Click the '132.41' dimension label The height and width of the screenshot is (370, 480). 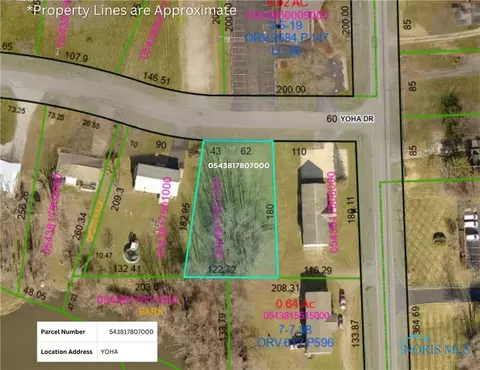(x=127, y=268)
